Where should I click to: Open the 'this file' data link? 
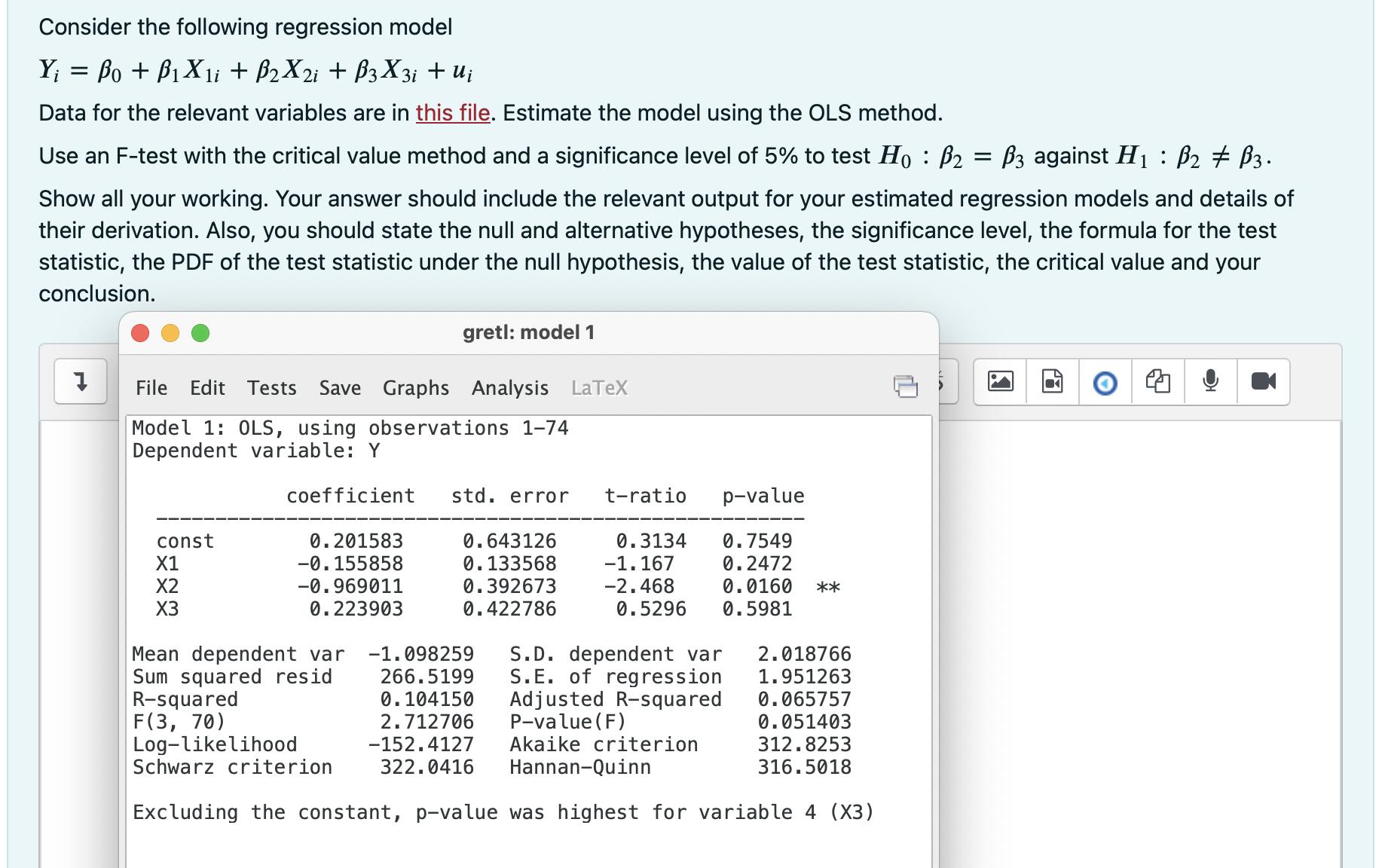click(x=451, y=113)
